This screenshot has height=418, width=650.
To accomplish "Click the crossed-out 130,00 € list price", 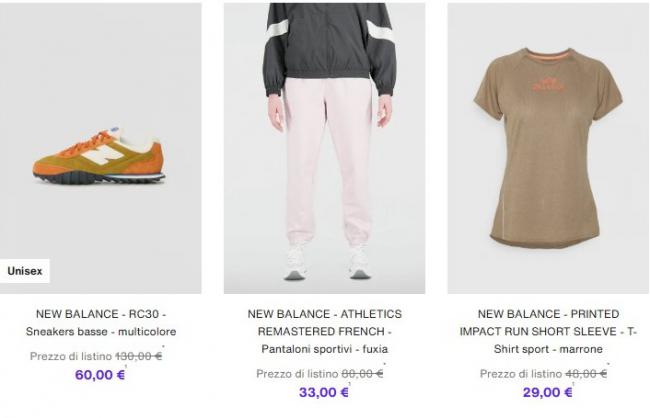I will pyautogui.click(x=138, y=355).
